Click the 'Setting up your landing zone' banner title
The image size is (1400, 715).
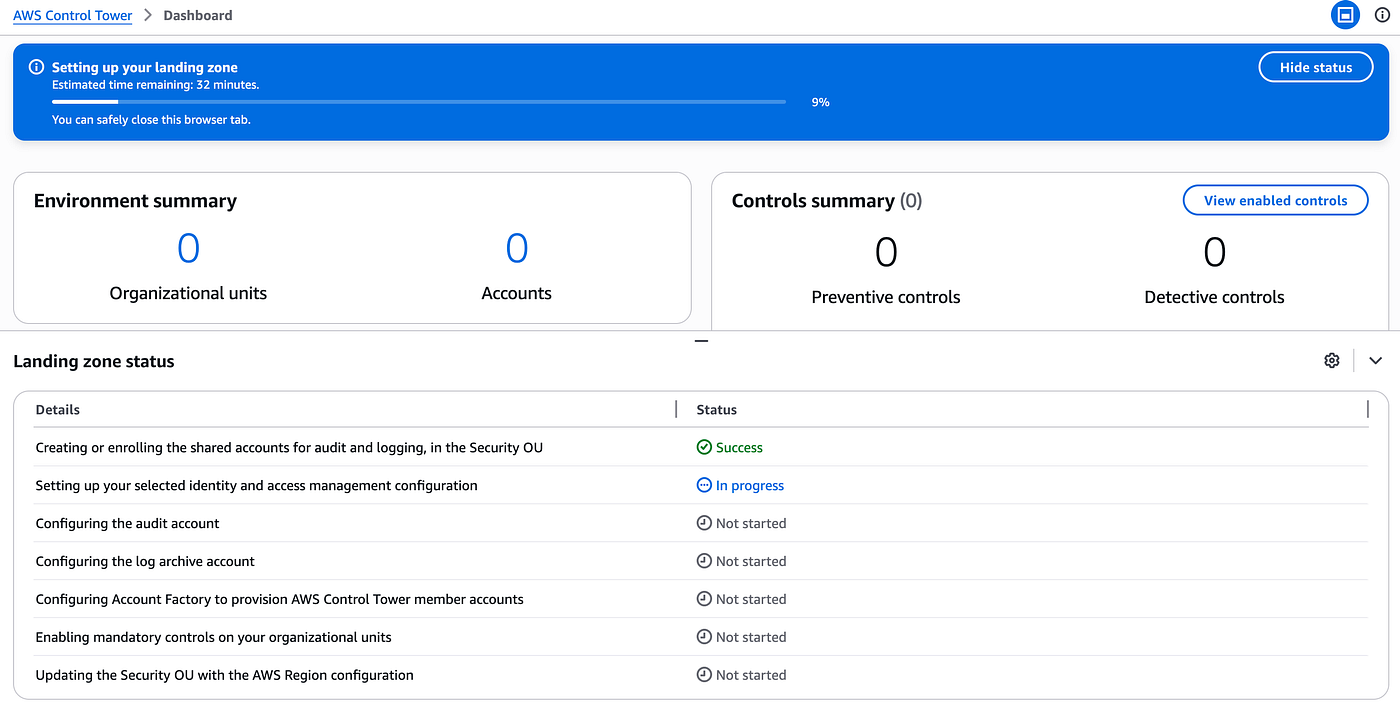145,67
